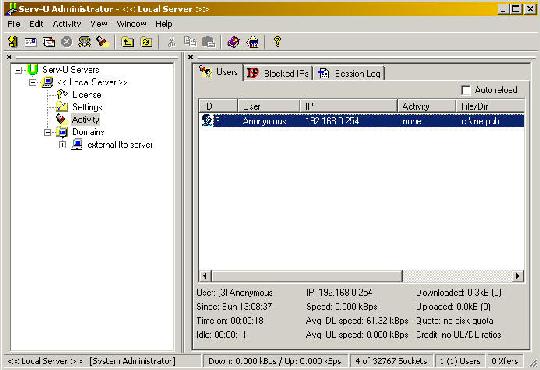Open the Activity menu
Image resolution: width=540 pixels, height=370 pixels.
click(x=67, y=24)
